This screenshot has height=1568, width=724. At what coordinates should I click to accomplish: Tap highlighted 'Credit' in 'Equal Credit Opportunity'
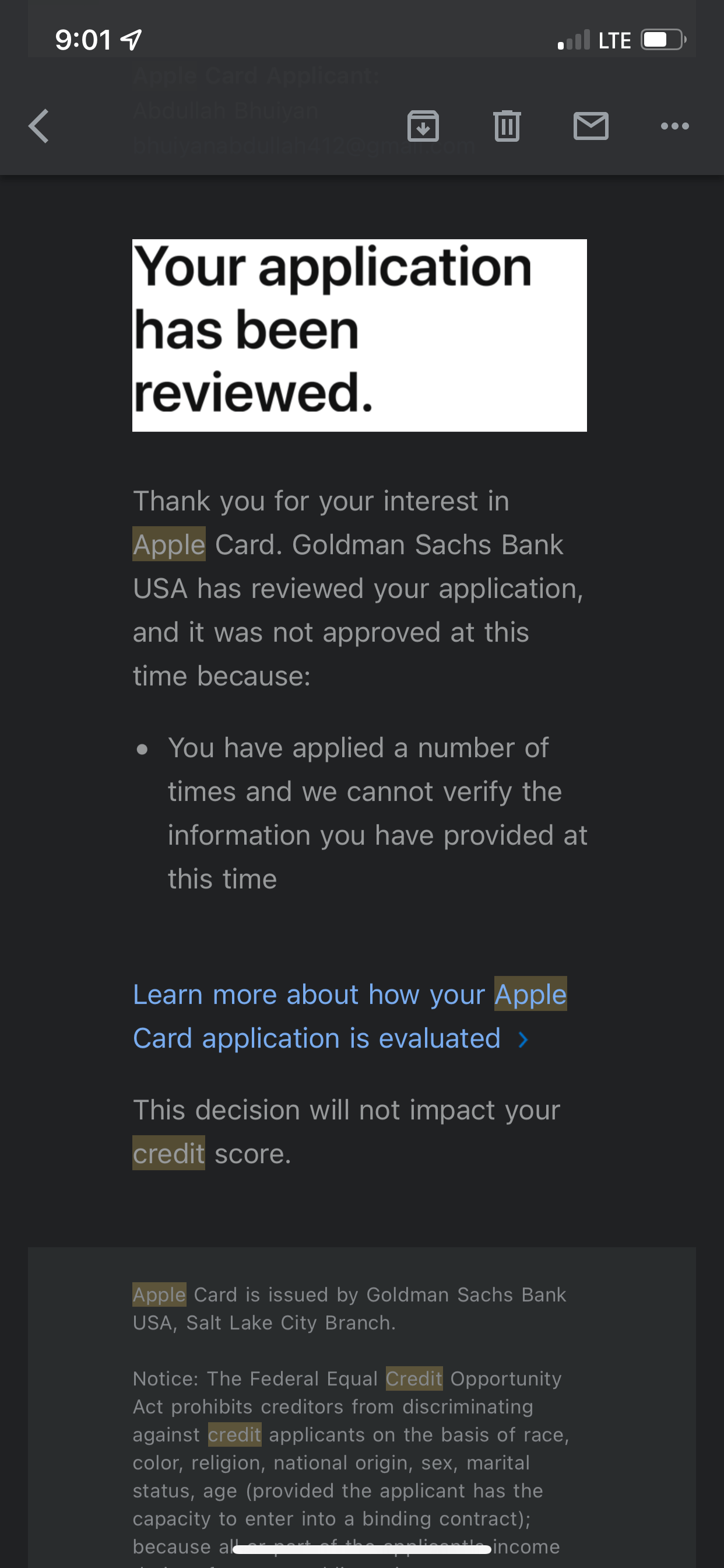414,1378
